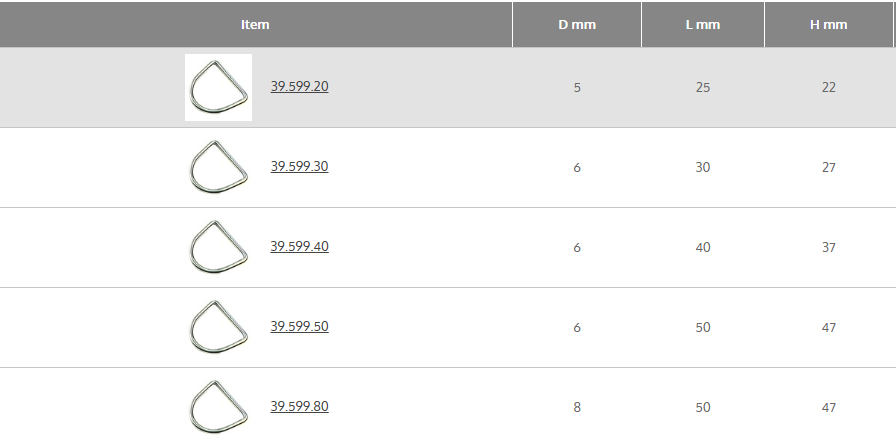
Task: Follow the 39.599.30 product link
Action: click(299, 166)
